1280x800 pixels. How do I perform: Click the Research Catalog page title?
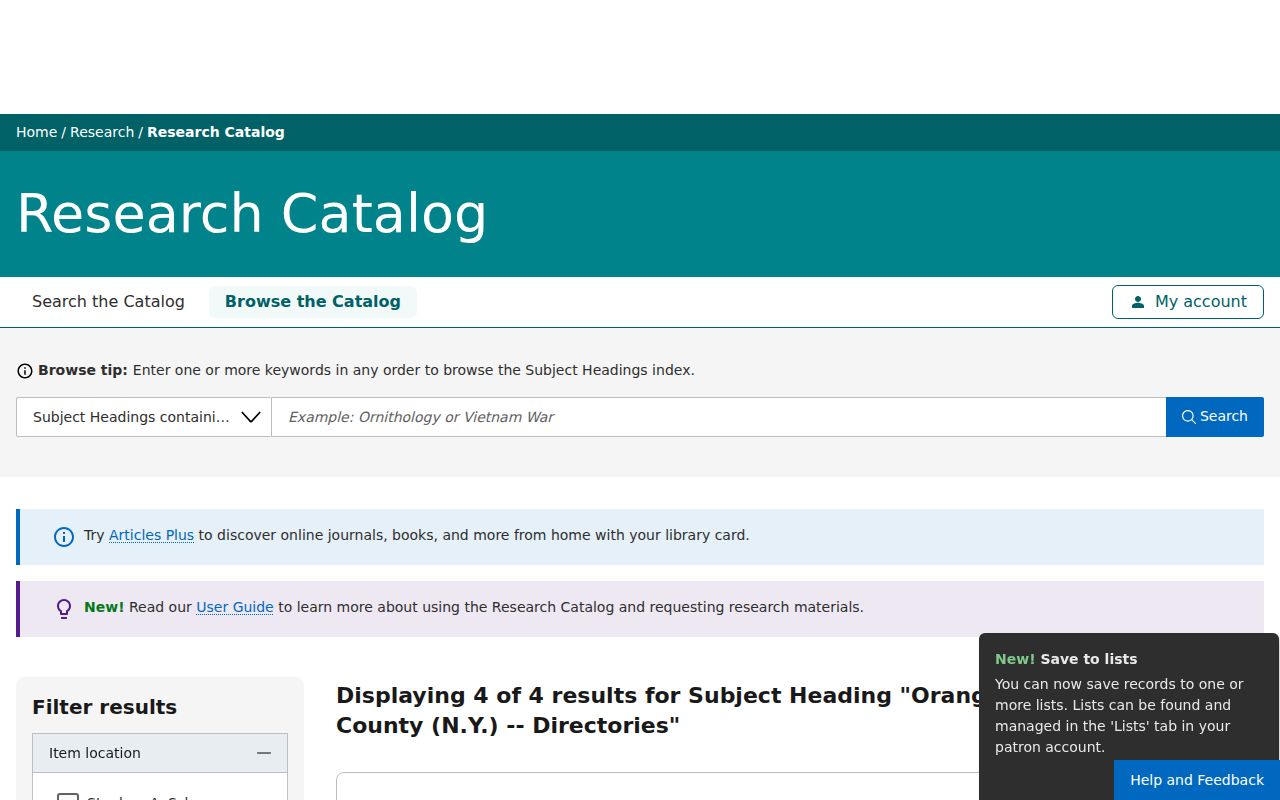tap(252, 214)
